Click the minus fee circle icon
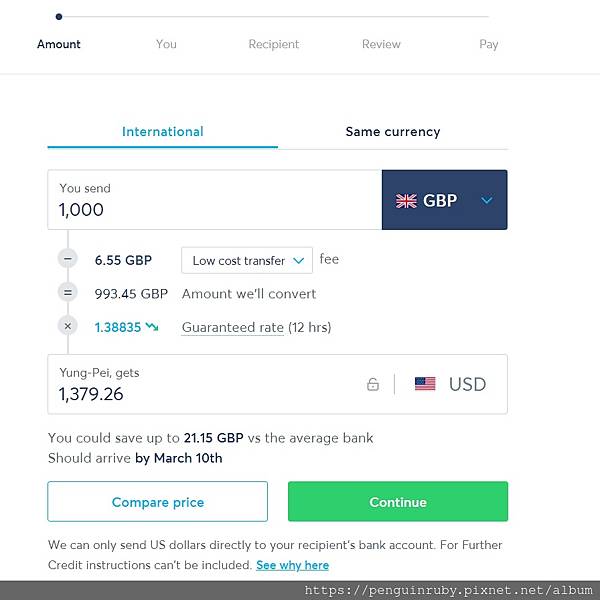This screenshot has width=600, height=600. (68, 260)
